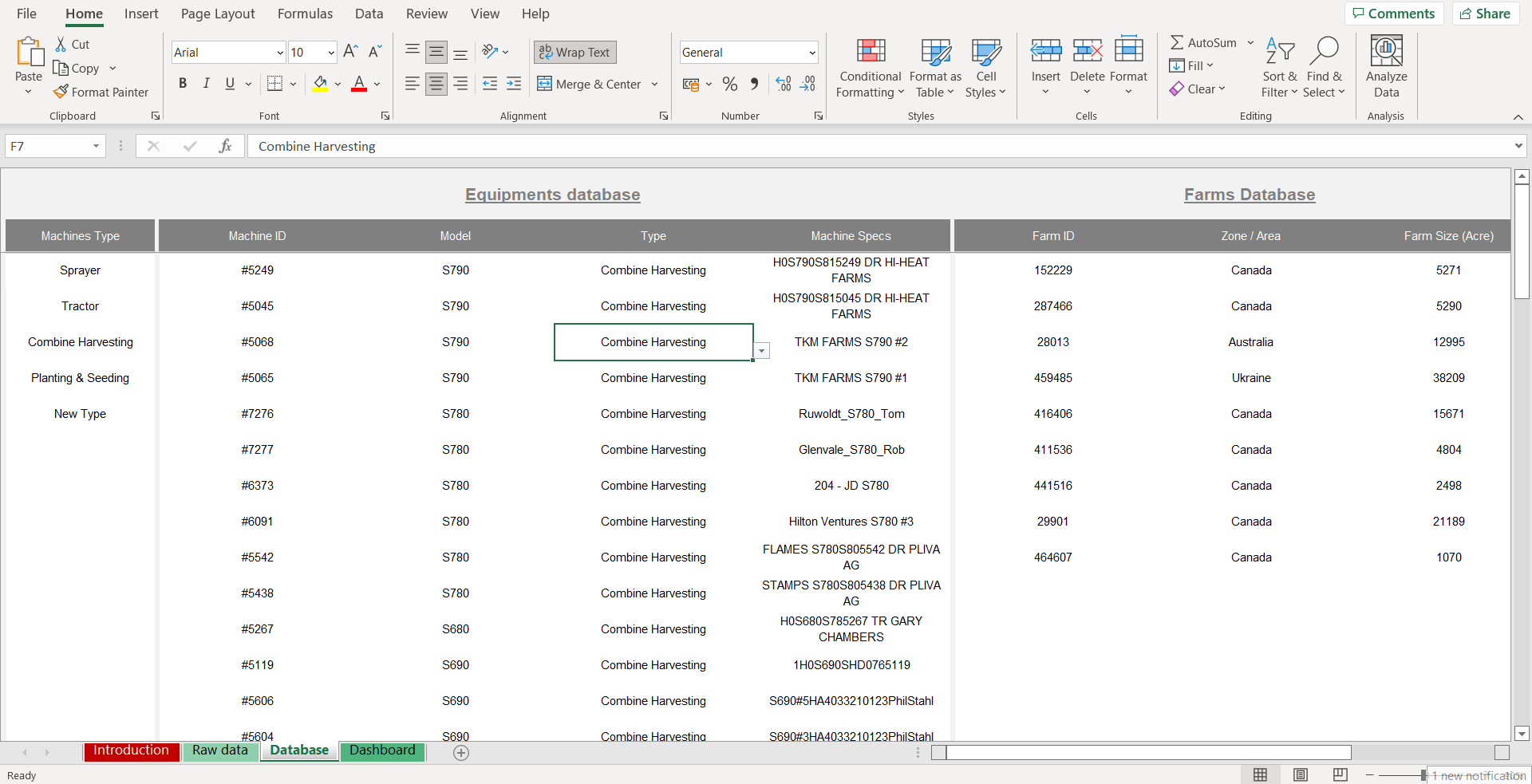Open Conditional Formatting menu

870,68
